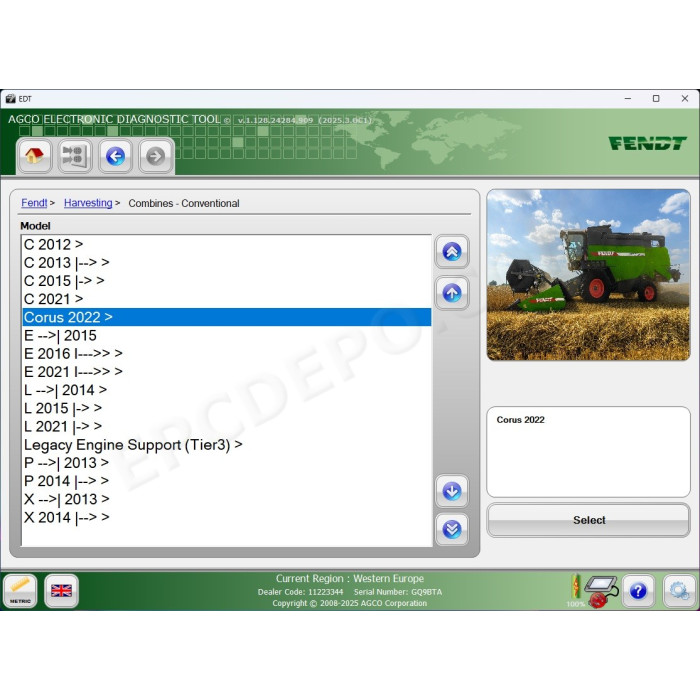The height and width of the screenshot is (700, 700).
Task: Select model E 2016 I--->>
Action: 227,354
